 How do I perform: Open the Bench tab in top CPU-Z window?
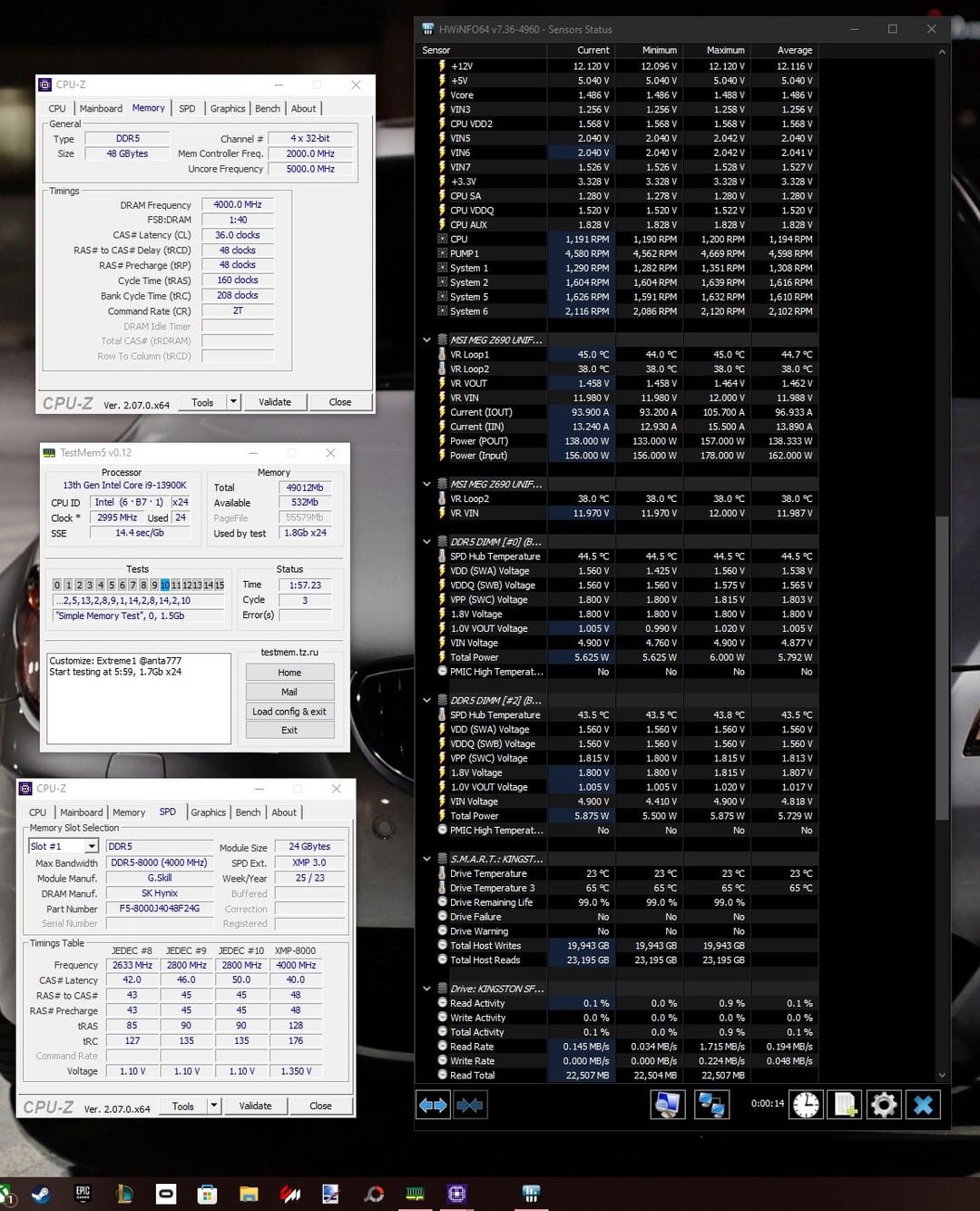pos(268,108)
